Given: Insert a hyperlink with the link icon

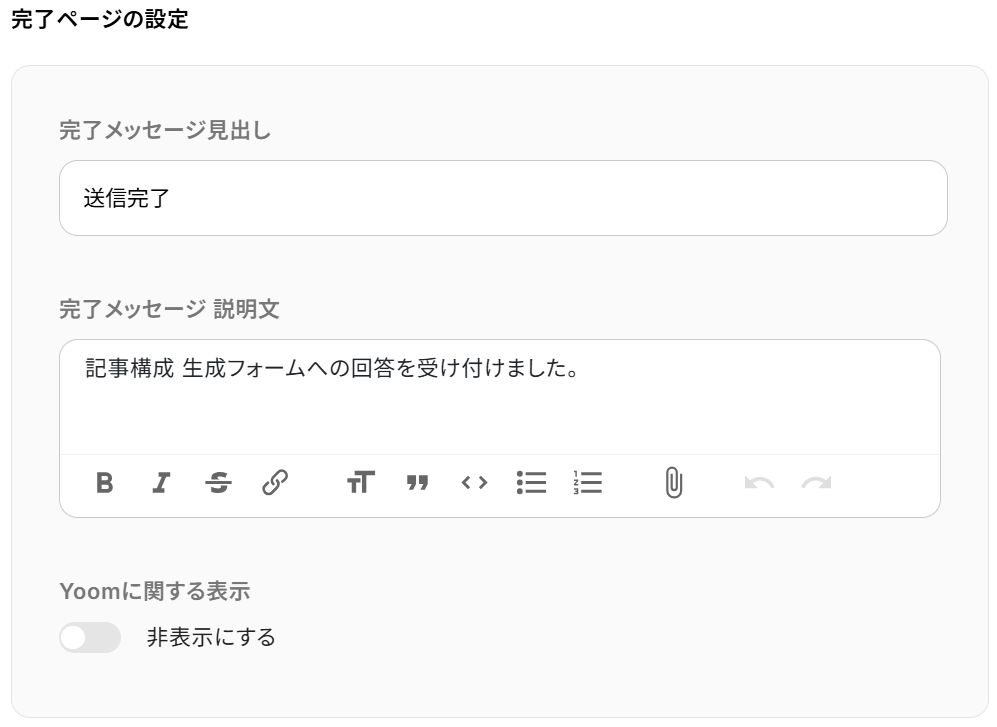Looking at the screenshot, I should (275, 483).
